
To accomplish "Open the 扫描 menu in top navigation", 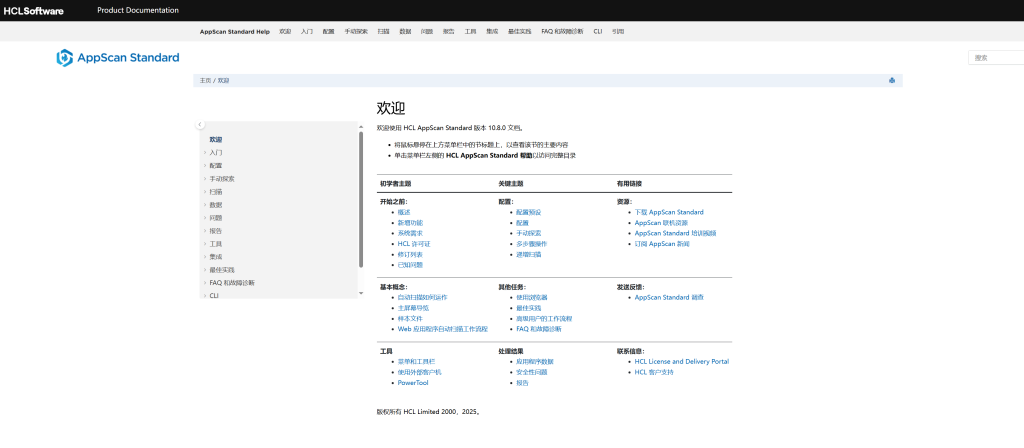I will point(384,32).
